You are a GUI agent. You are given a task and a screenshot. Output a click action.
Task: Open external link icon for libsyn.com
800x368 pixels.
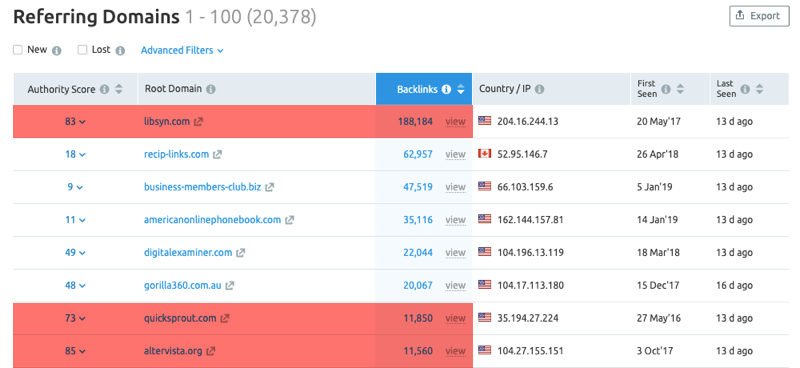point(198,122)
